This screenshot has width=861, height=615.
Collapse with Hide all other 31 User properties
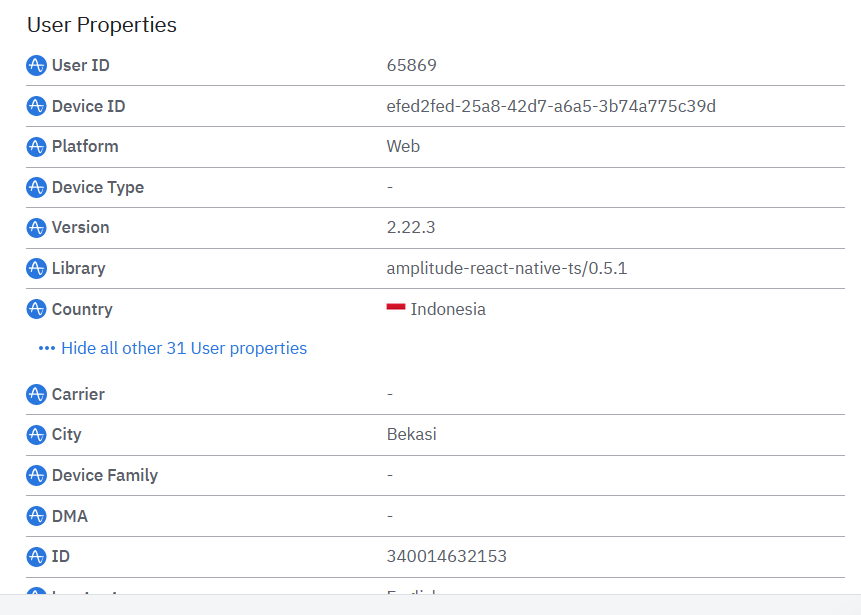coord(184,348)
